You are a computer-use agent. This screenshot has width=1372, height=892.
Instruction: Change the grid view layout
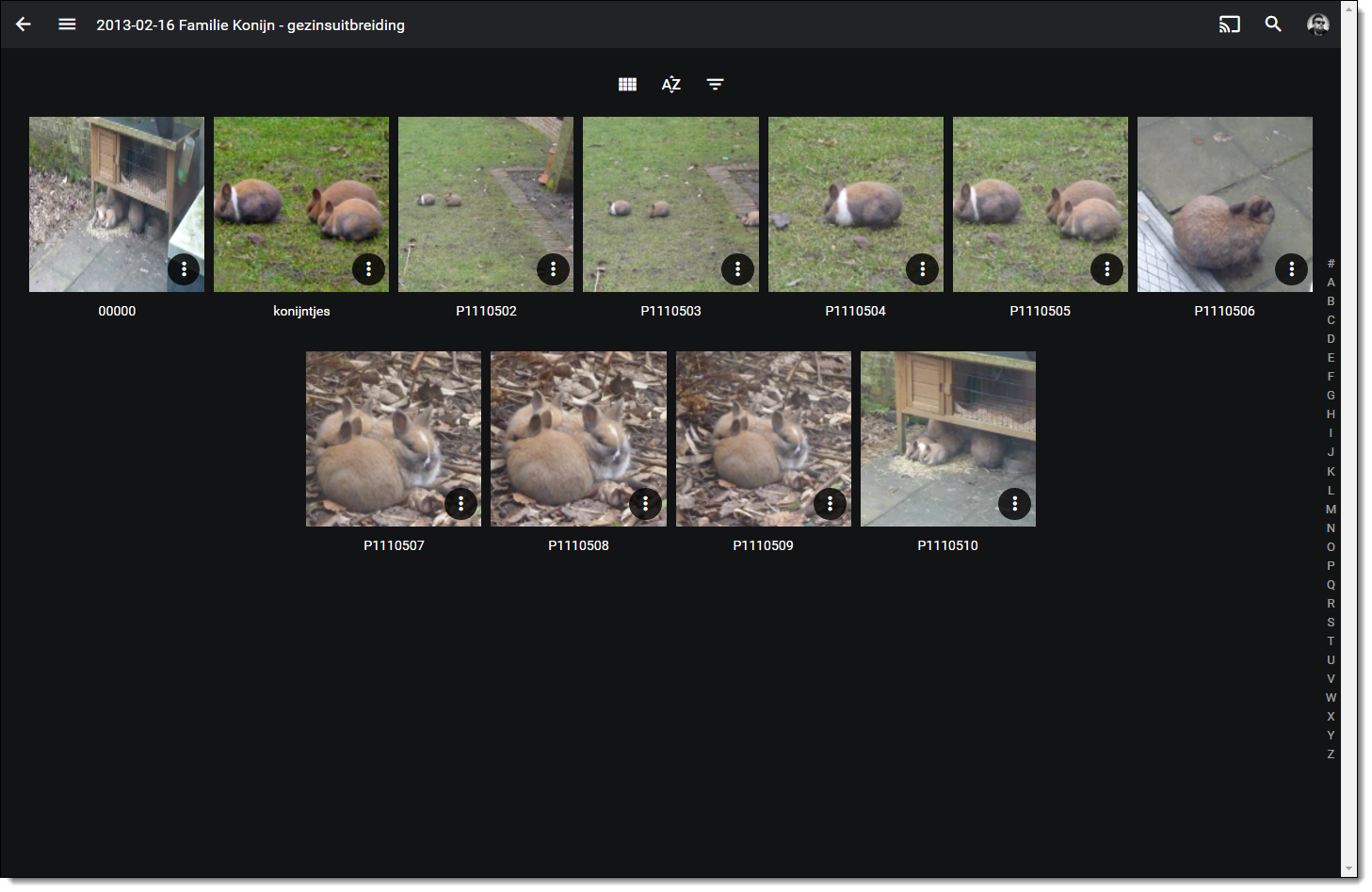pos(627,85)
